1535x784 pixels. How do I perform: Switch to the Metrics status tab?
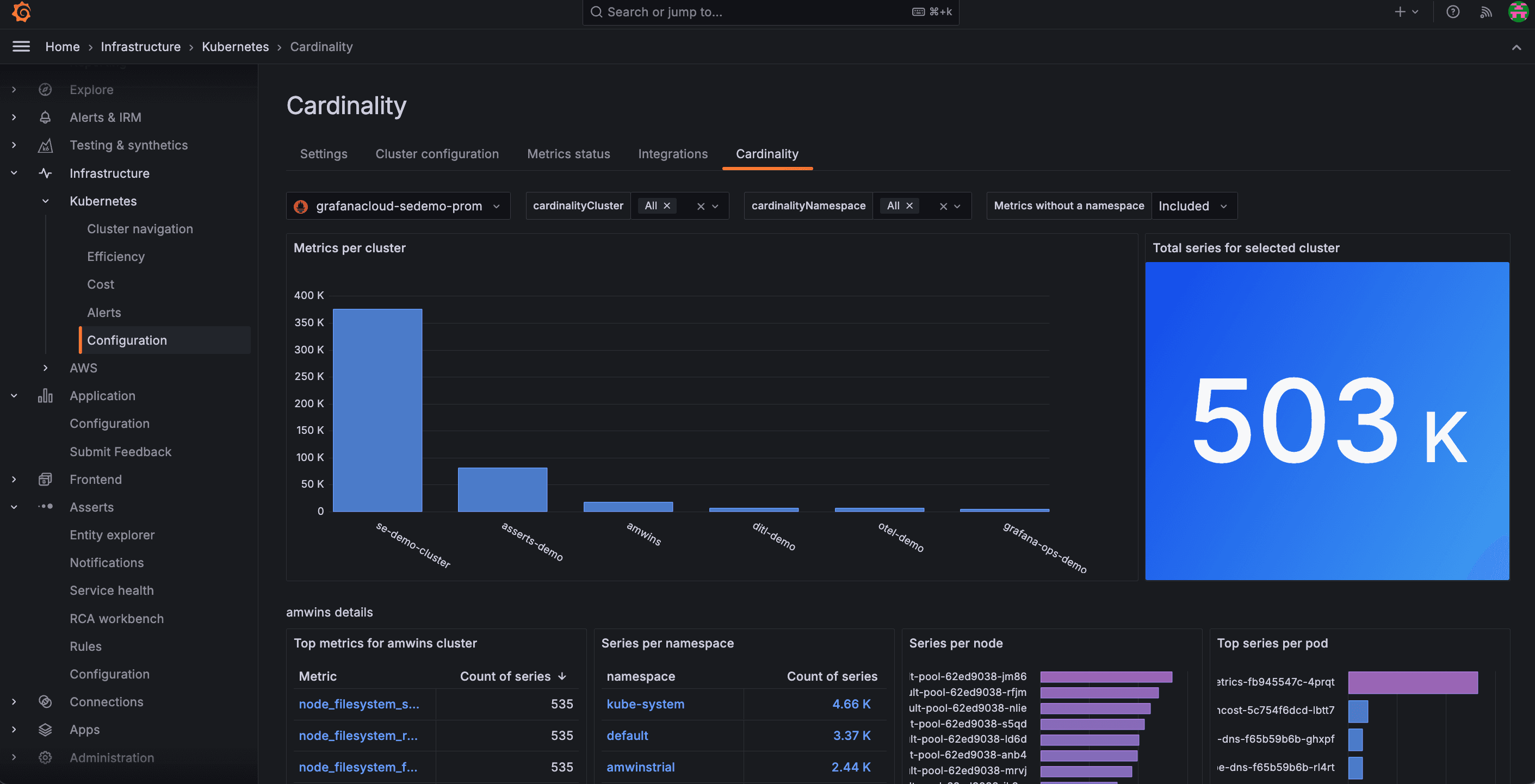click(x=568, y=154)
